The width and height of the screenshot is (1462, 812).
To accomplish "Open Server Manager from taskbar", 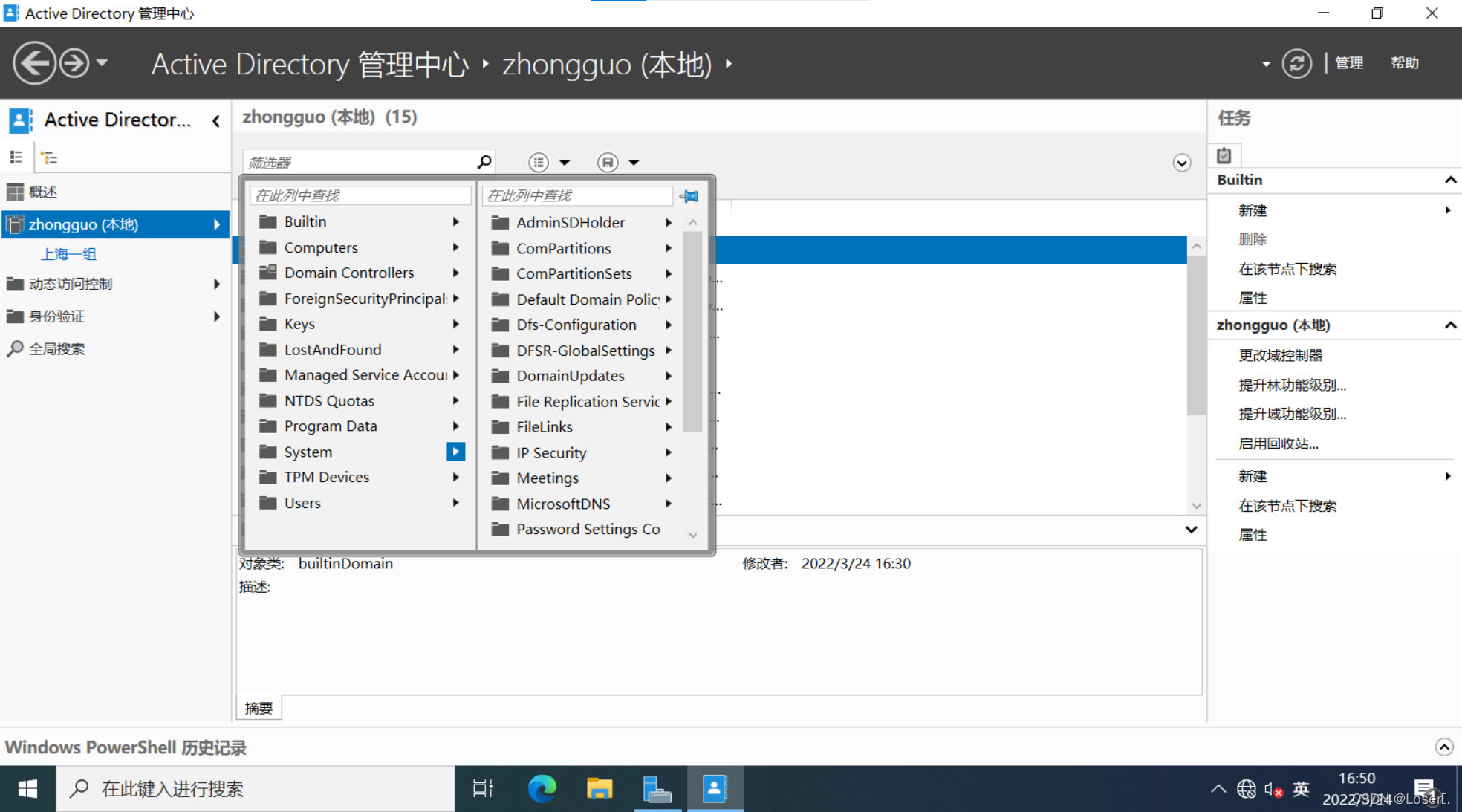I will point(657,788).
